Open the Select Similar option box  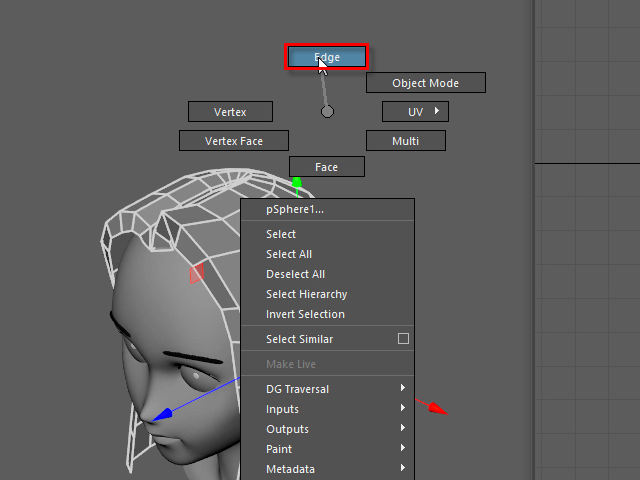pos(403,339)
